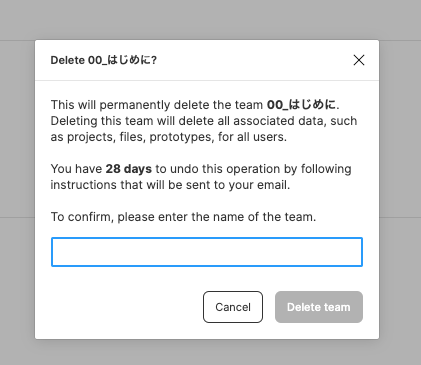Screen dimensions: 421x365
Task: Click the 'This will permanently delete' paragraph
Action: 204,121
